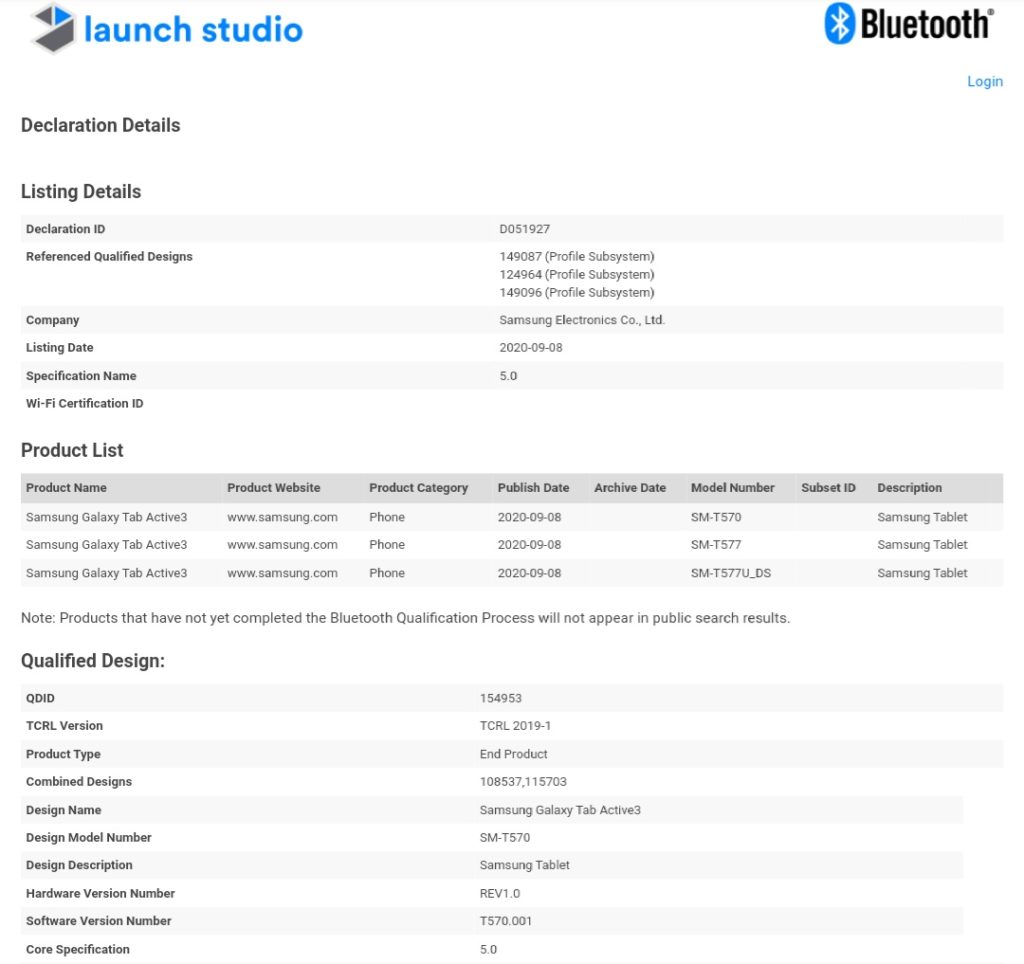Open www.samsung.com link in SM-T577U_DS row
This screenshot has width=1024, height=964.
(x=282, y=573)
